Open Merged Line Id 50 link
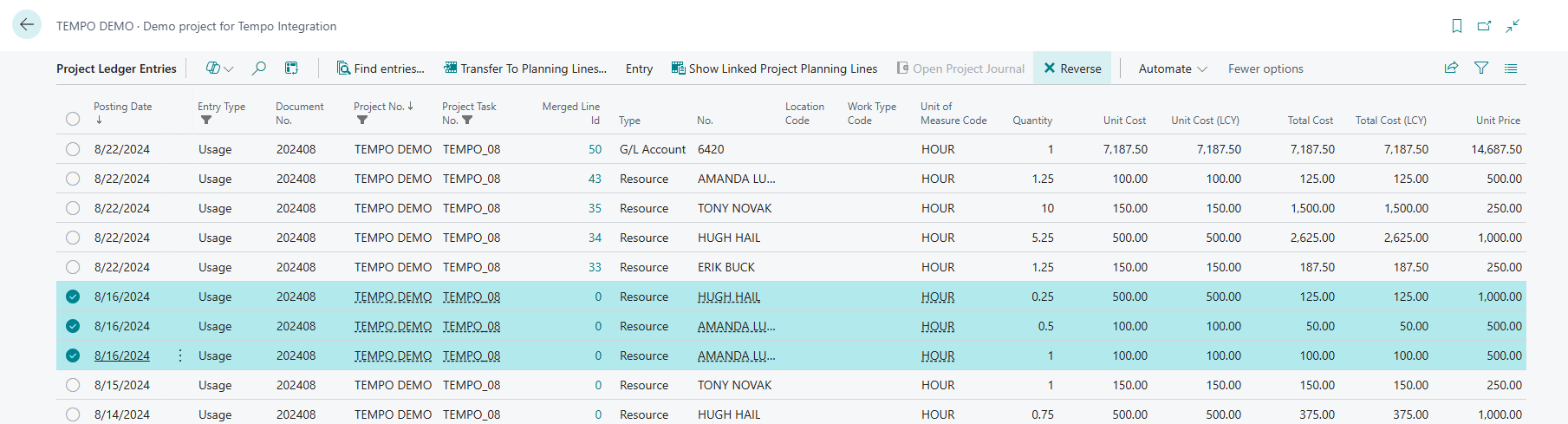Viewport: 1568px width, 424px height. point(595,149)
